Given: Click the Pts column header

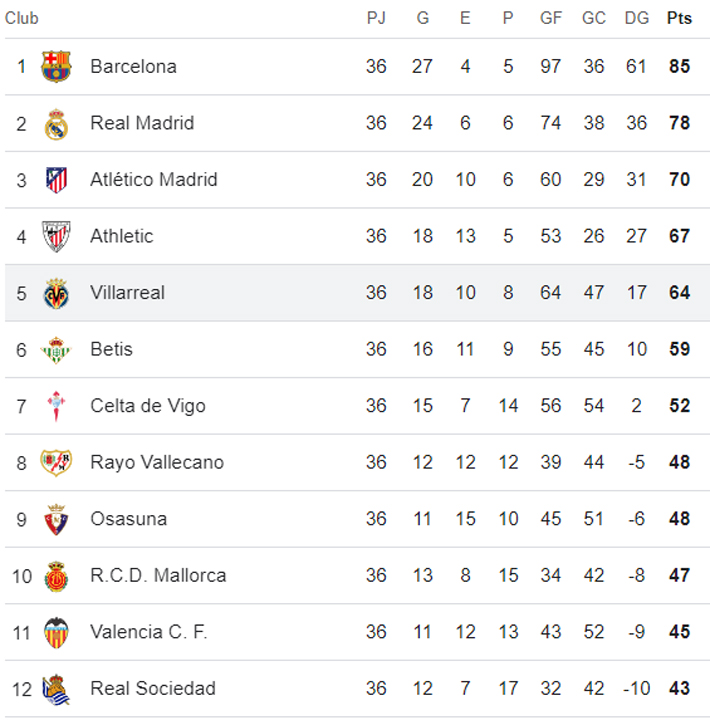Looking at the screenshot, I should 679,19.
